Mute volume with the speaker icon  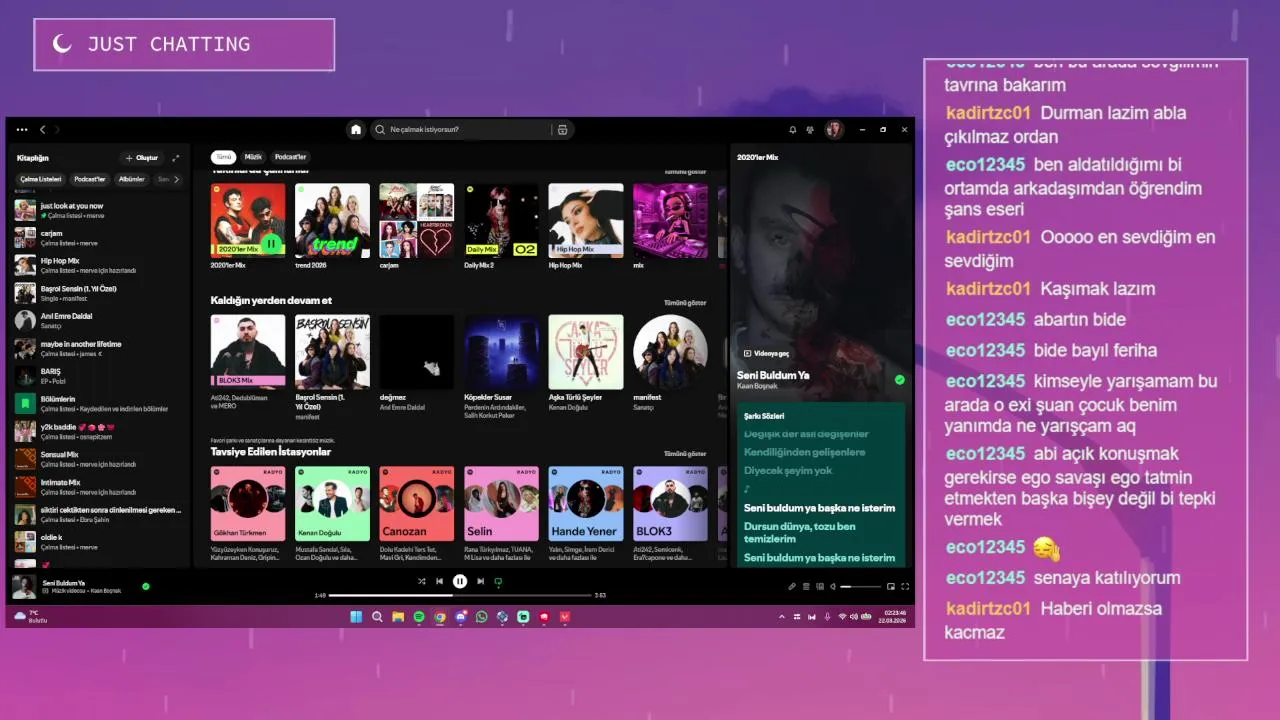tap(832, 586)
